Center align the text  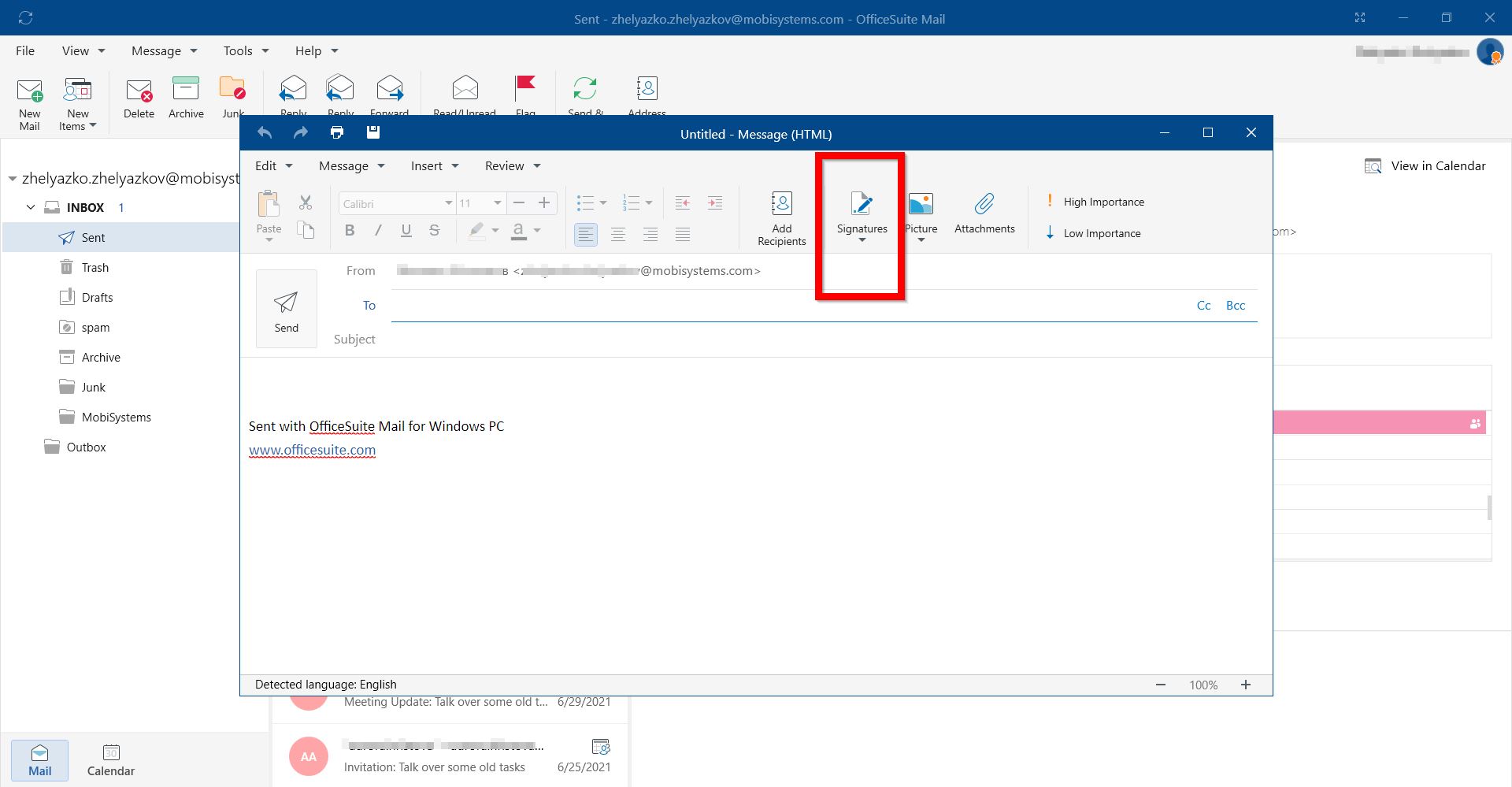pos(618,234)
